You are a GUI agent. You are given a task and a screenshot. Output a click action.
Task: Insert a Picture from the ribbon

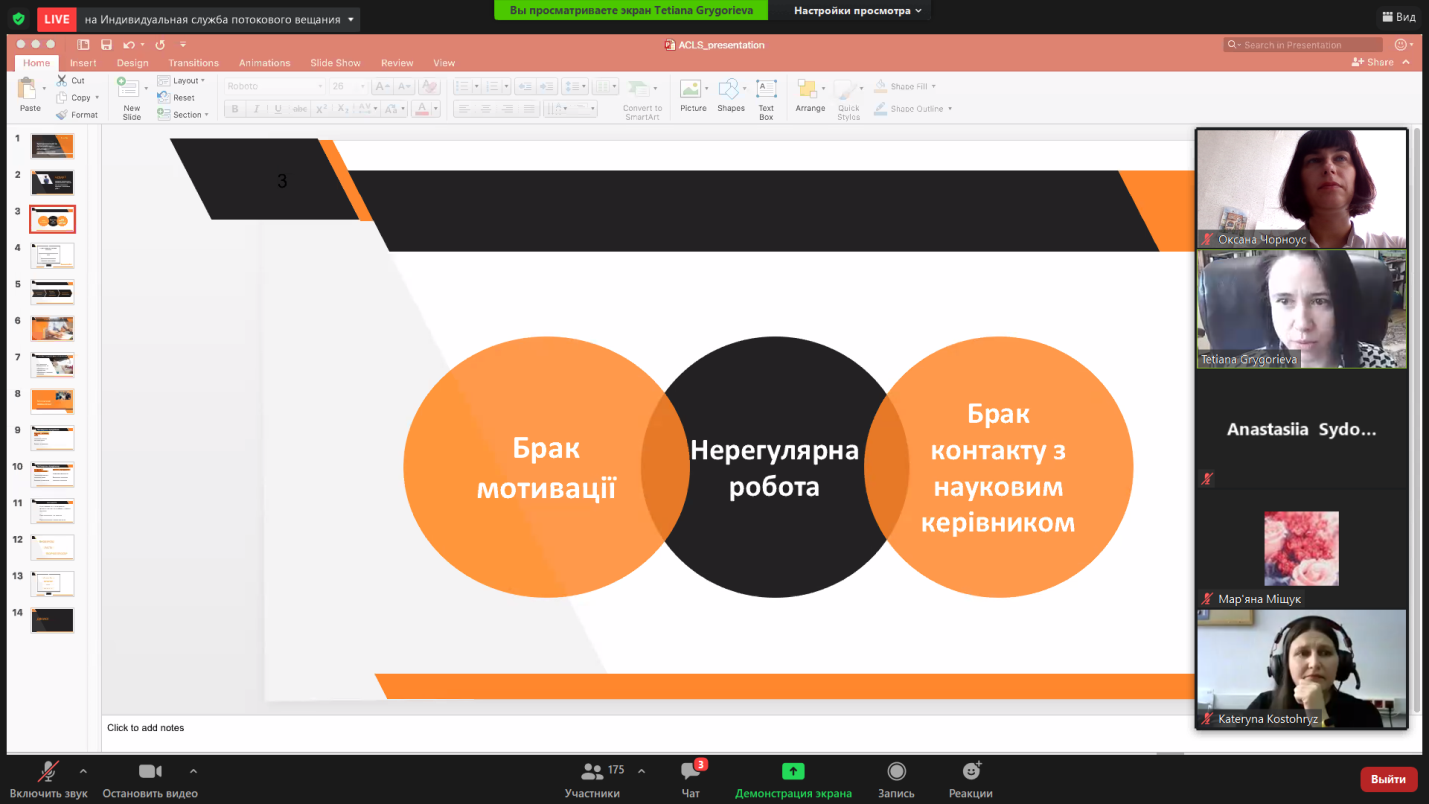692,96
